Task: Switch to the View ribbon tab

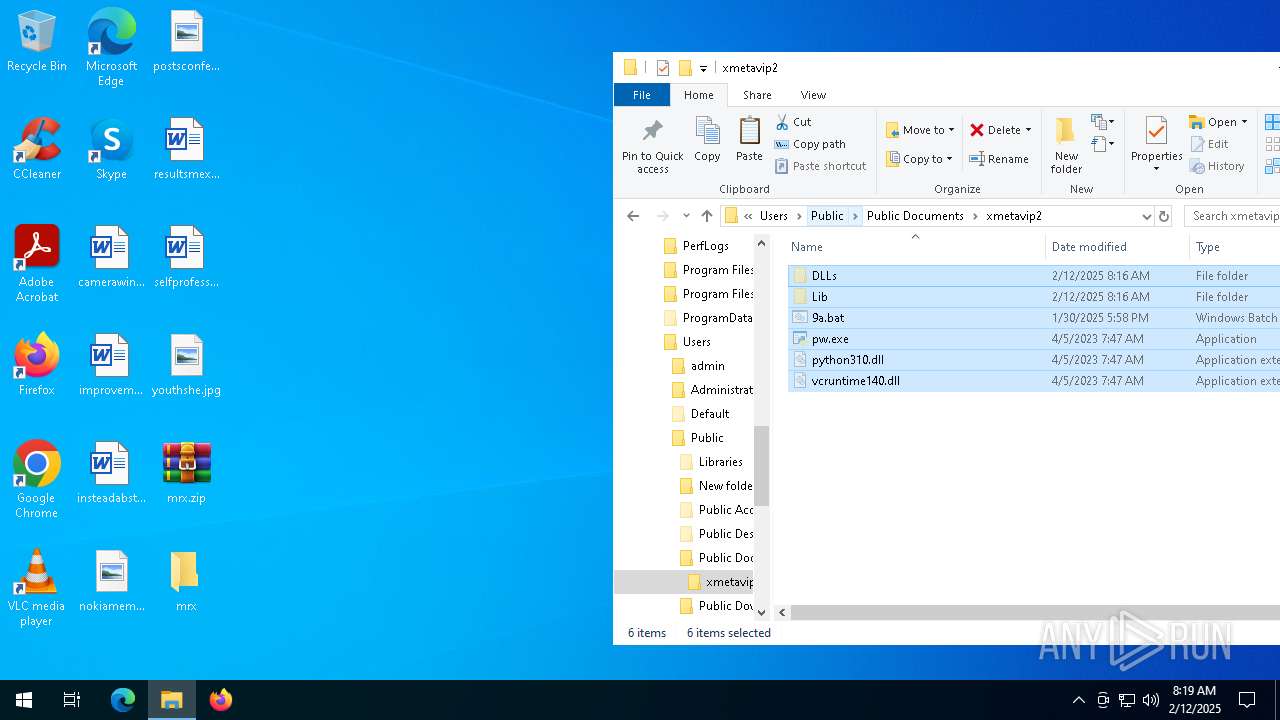Action: pyautogui.click(x=813, y=95)
